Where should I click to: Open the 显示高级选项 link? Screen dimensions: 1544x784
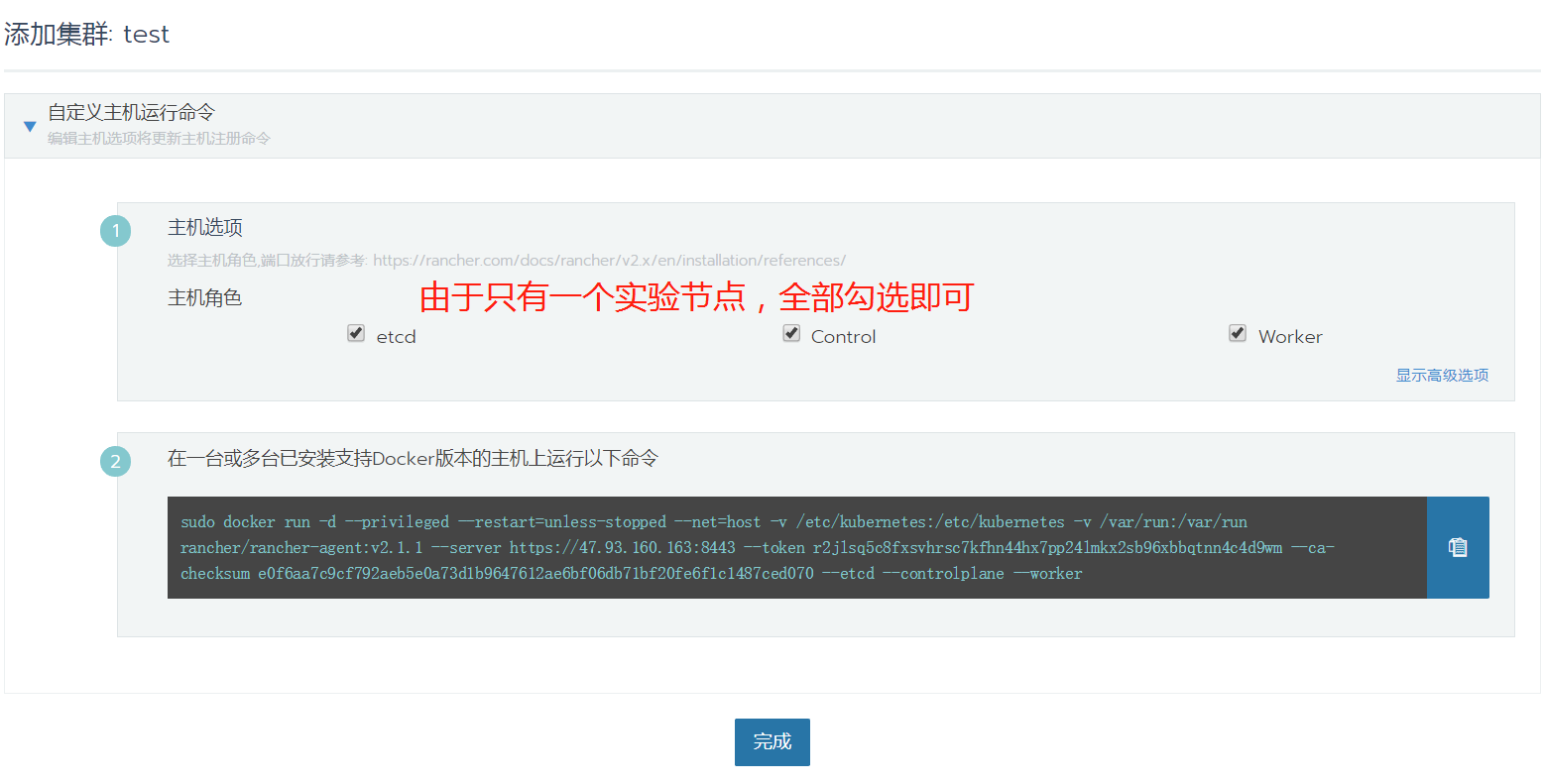coord(1442,375)
